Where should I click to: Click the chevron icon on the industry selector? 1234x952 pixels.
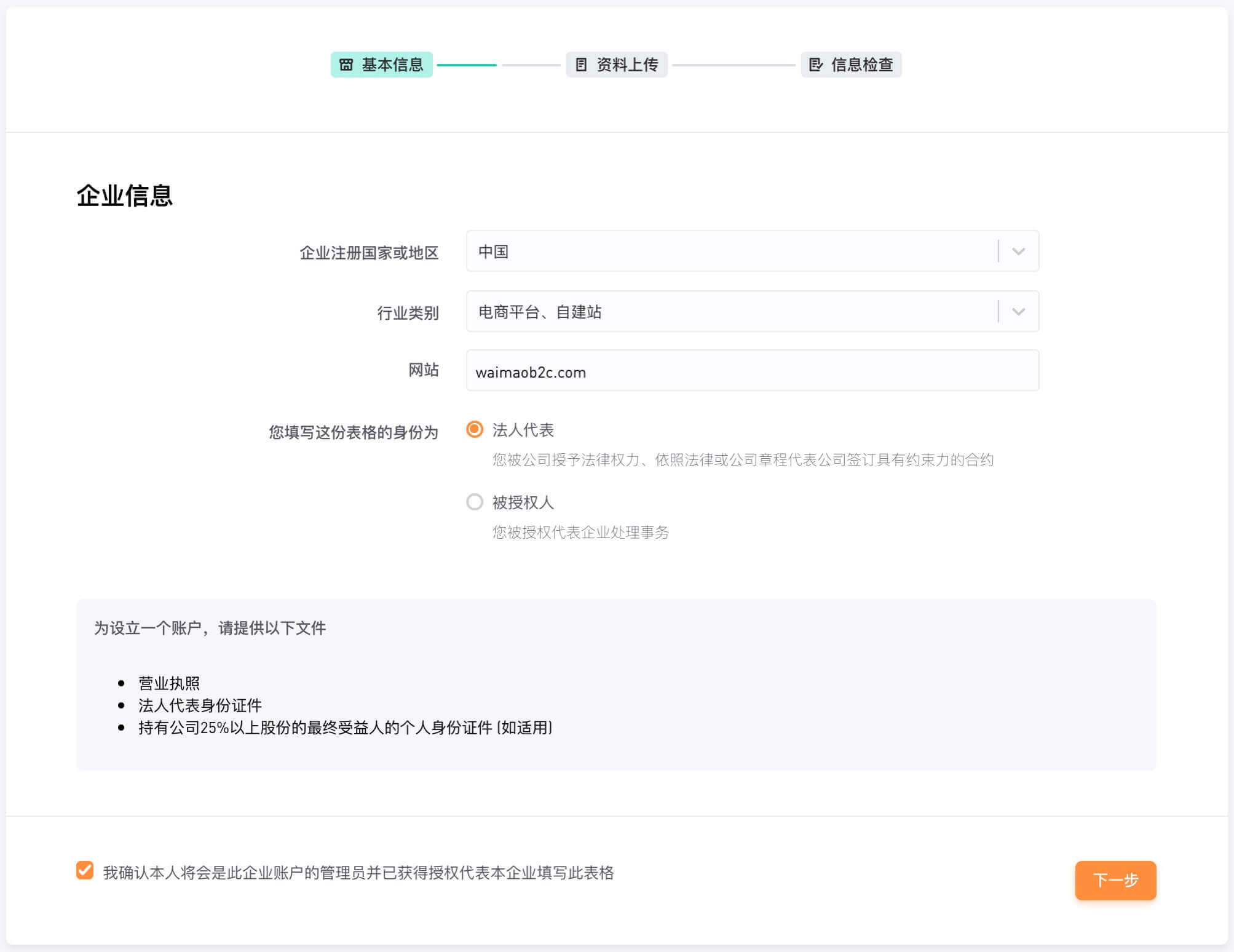1018,311
